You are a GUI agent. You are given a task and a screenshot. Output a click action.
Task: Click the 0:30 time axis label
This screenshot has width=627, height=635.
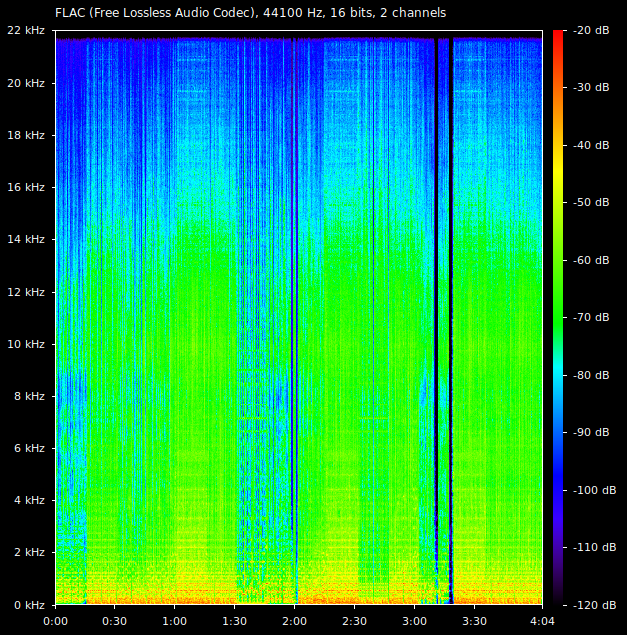pyautogui.click(x=115, y=621)
